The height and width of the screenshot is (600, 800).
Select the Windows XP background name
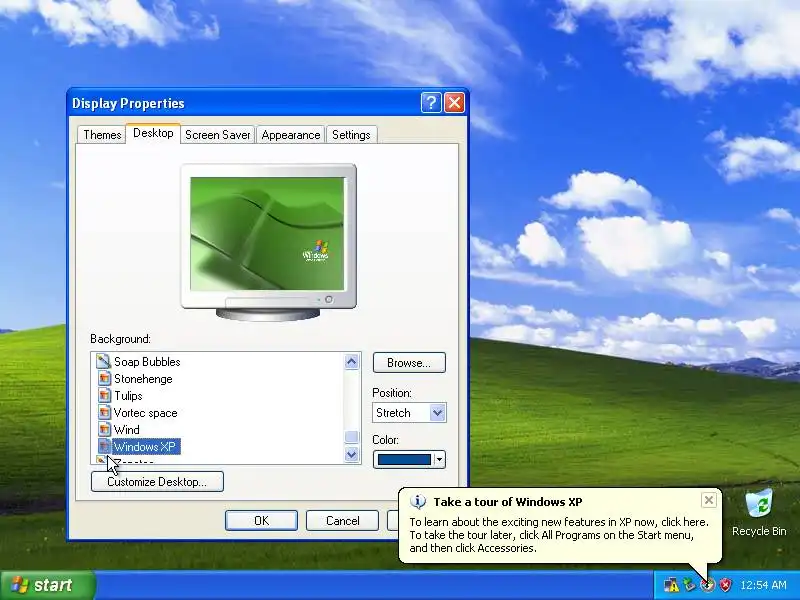(145, 446)
